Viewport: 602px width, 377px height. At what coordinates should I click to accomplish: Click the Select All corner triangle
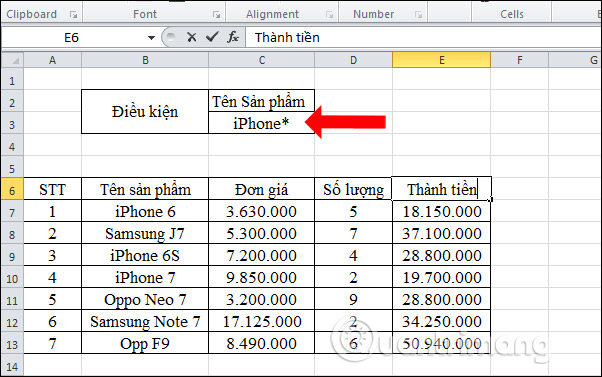(13, 60)
